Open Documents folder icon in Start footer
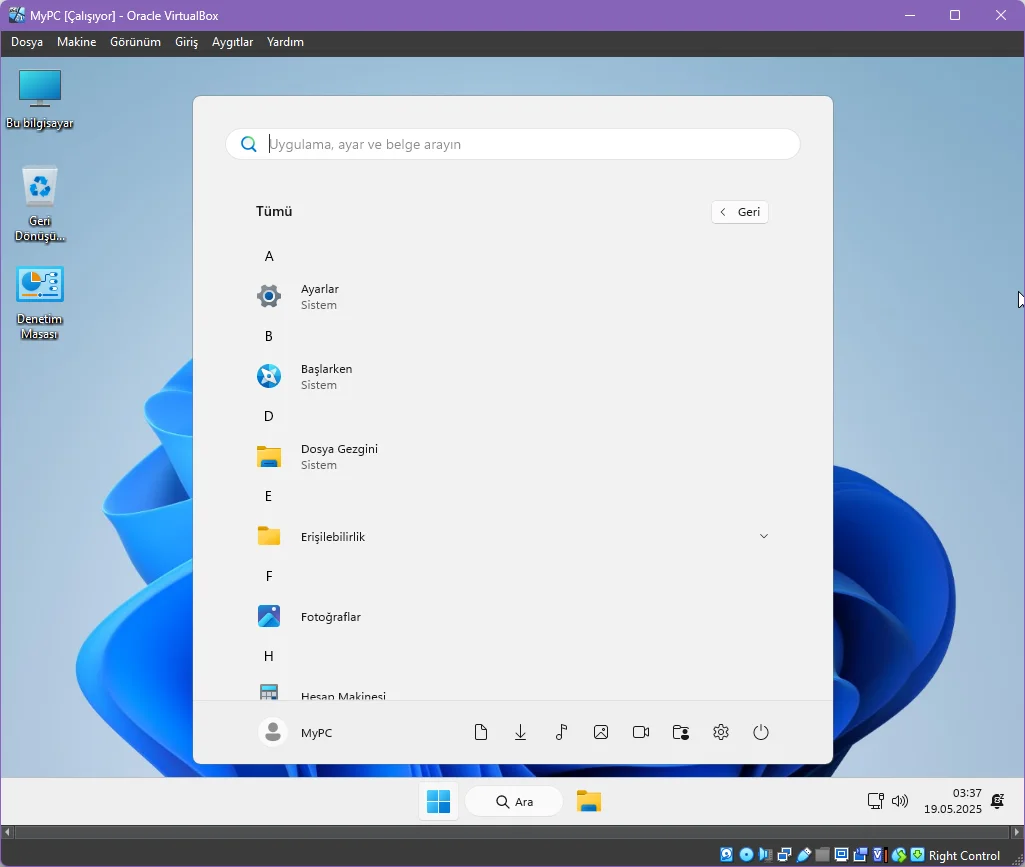Screen dimensions: 1025x867 point(480,732)
